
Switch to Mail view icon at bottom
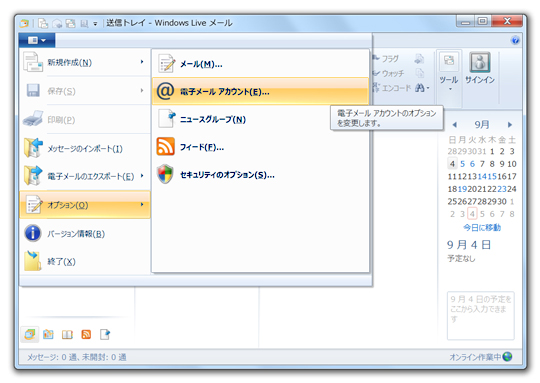[30, 334]
